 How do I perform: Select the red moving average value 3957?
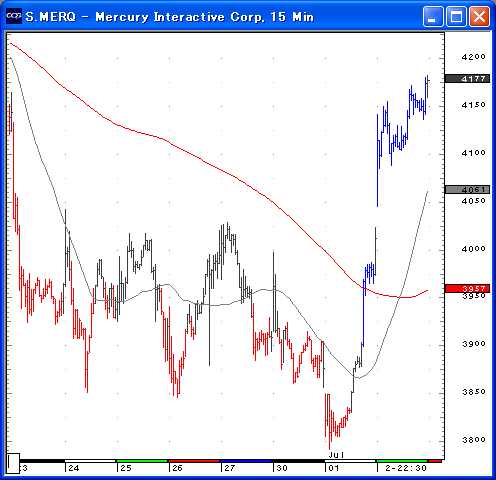point(468,288)
